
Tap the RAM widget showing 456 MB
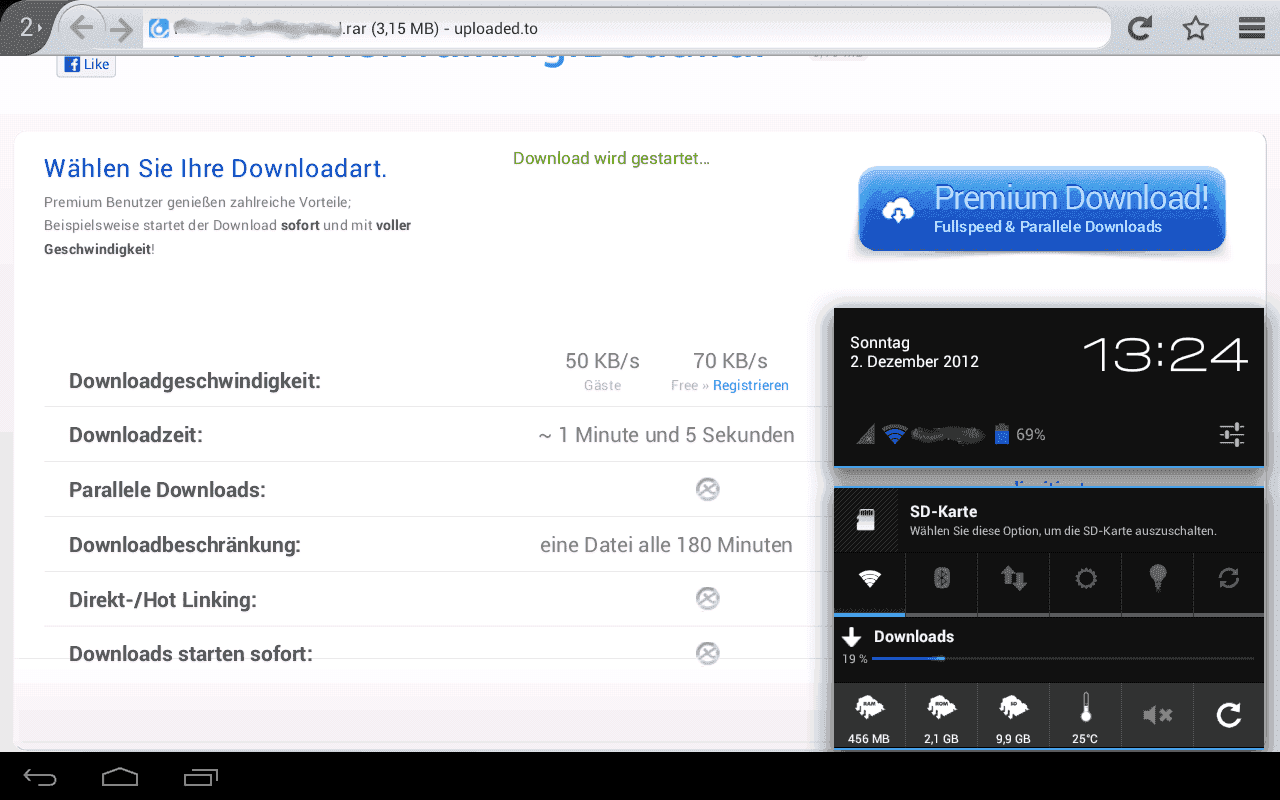coord(869,716)
